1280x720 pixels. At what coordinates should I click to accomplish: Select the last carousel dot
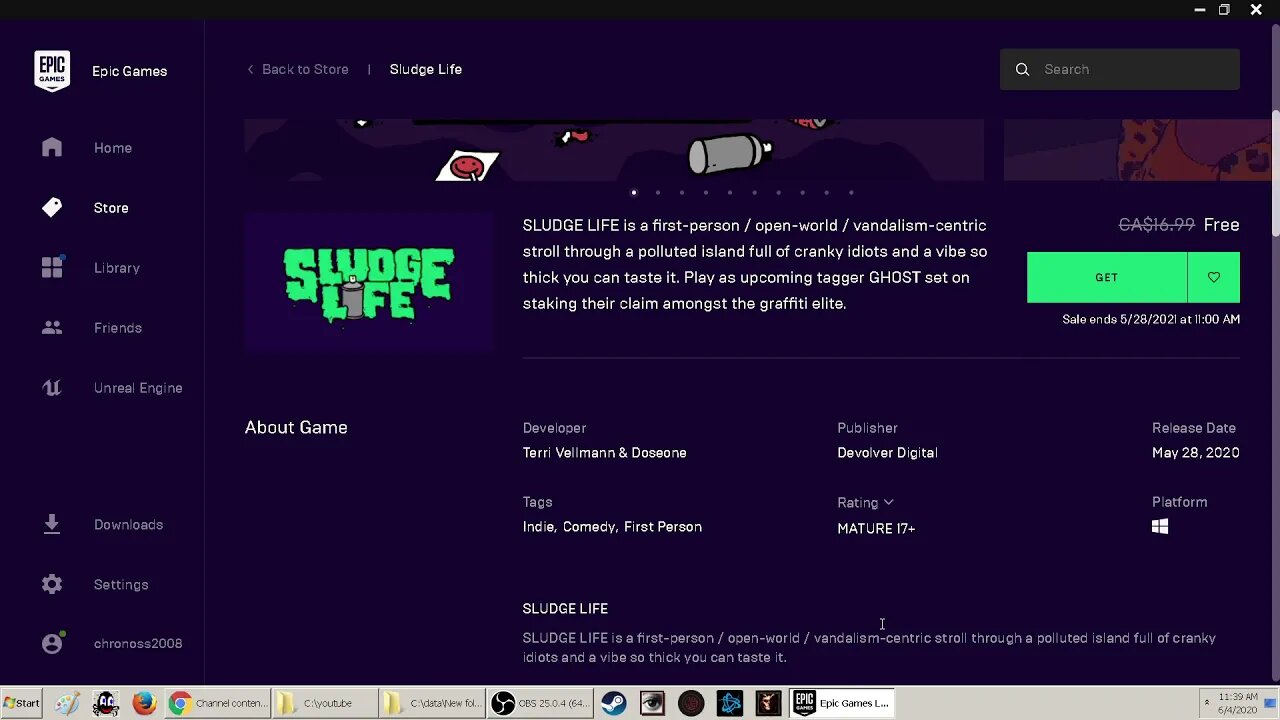(x=851, y=192)
